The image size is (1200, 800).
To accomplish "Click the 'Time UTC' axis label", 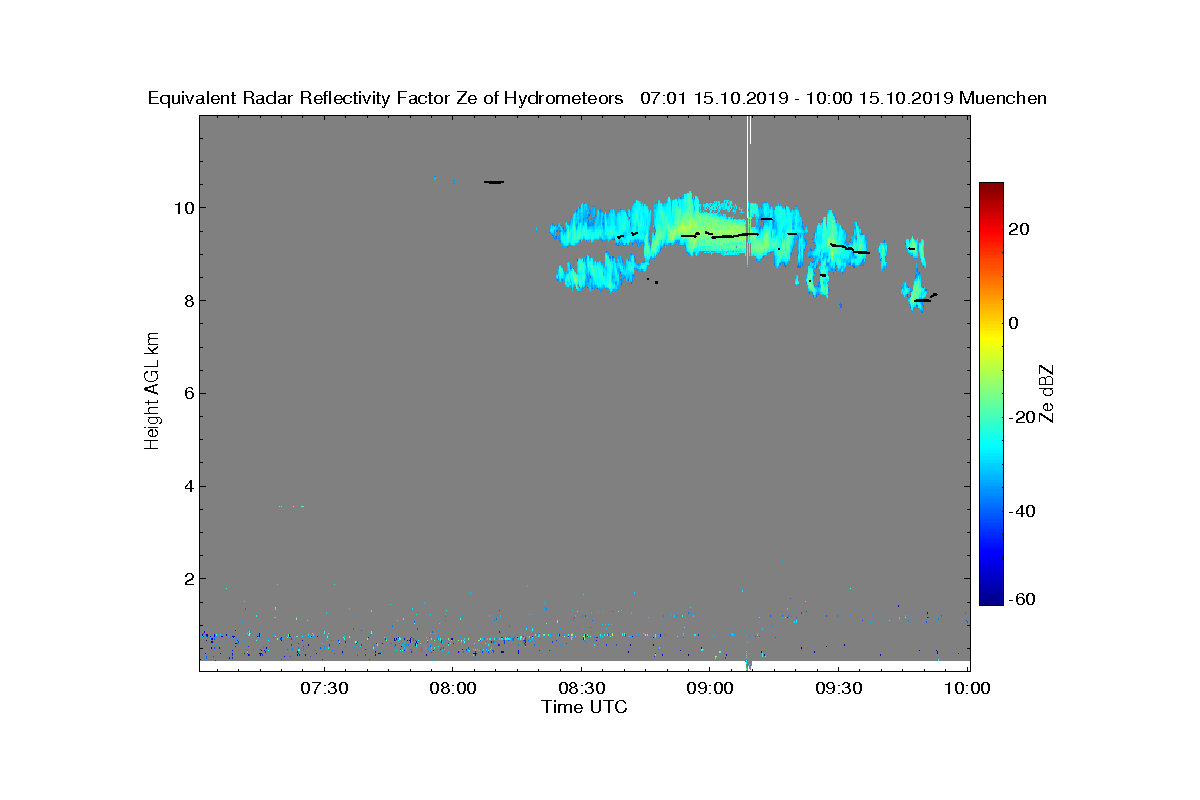I will pyautogui.click(x=585, y=707).
